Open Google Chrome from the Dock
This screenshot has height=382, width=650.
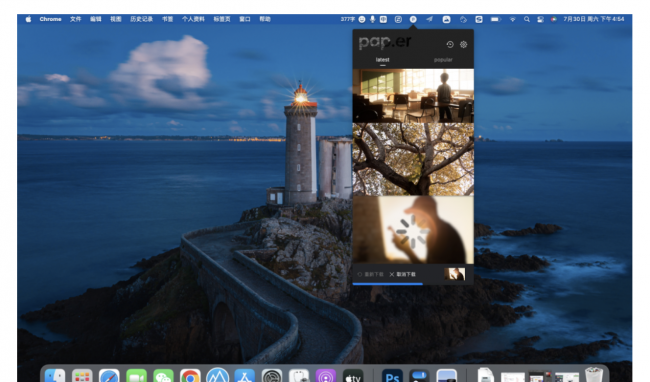[x=190, y=375]
